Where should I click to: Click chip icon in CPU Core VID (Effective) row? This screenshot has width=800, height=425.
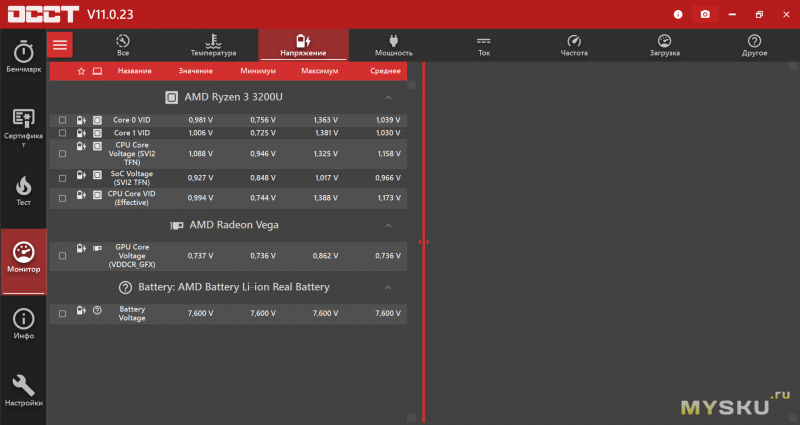pos(97,195)
